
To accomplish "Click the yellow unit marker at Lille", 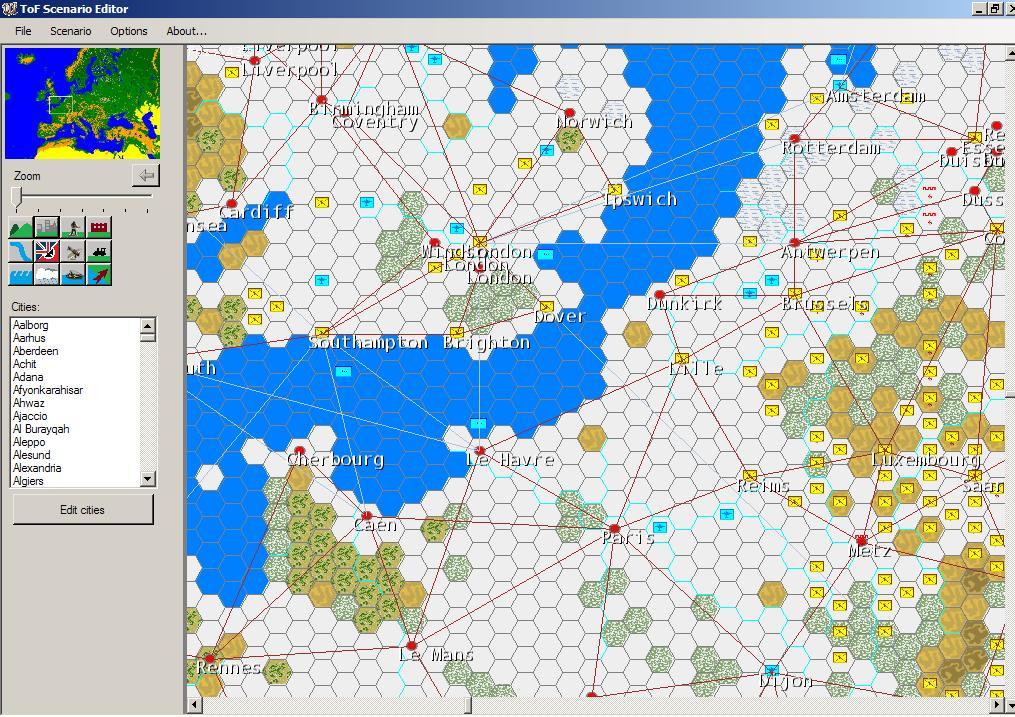I will tap(682, 358).
